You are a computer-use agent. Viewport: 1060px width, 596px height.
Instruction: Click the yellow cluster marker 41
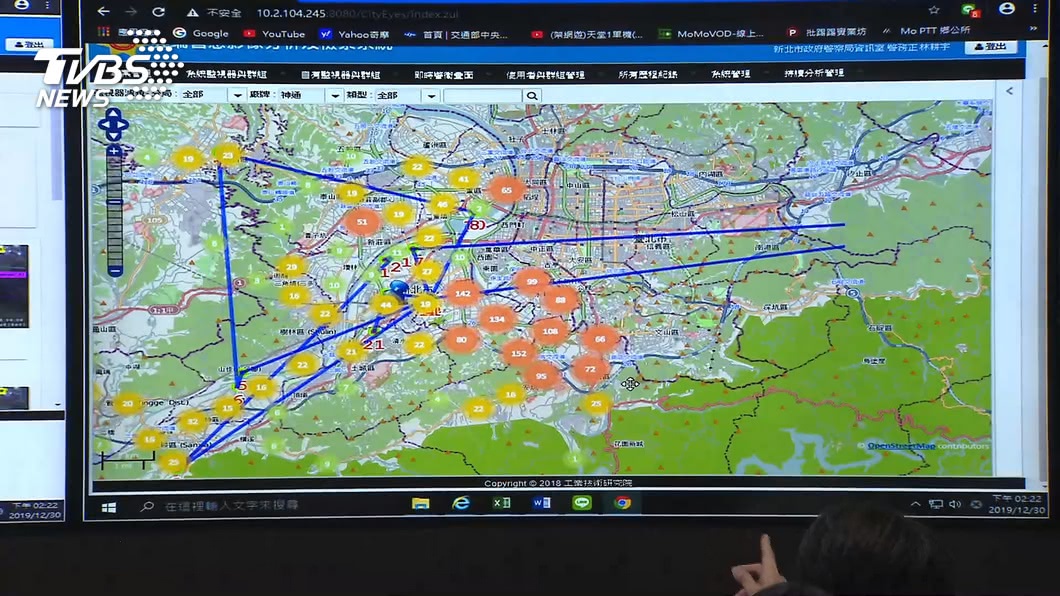(x=463, y=179)
